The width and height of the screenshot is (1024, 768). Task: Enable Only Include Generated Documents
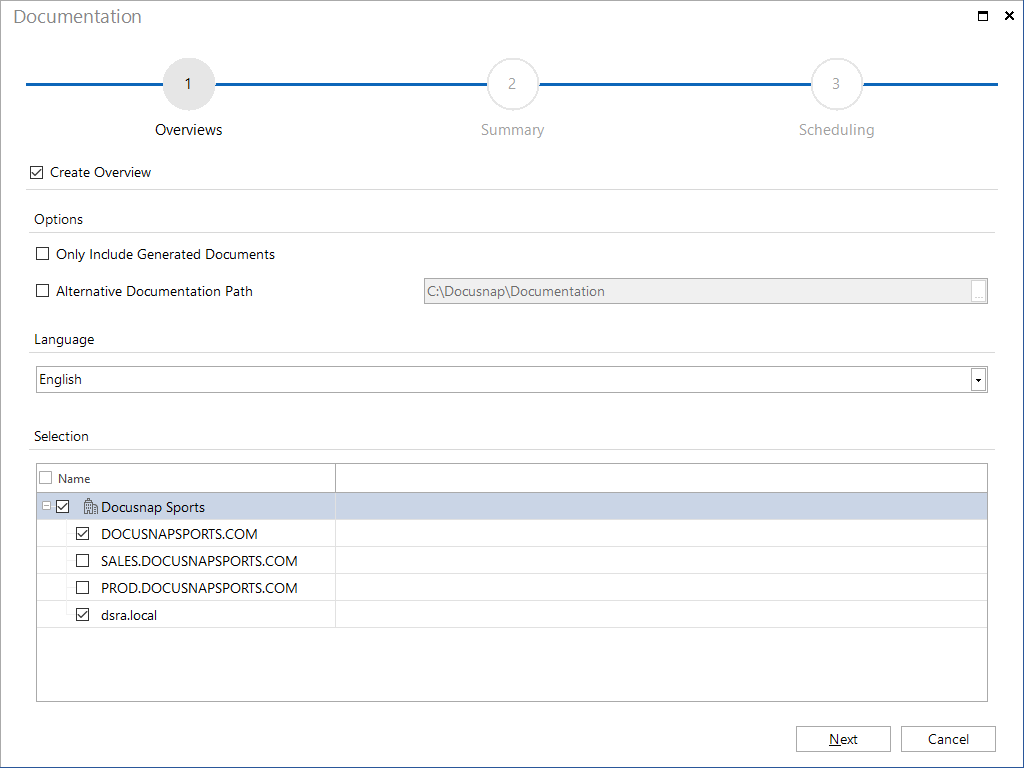pyautogui.click(x=42, y=254)
